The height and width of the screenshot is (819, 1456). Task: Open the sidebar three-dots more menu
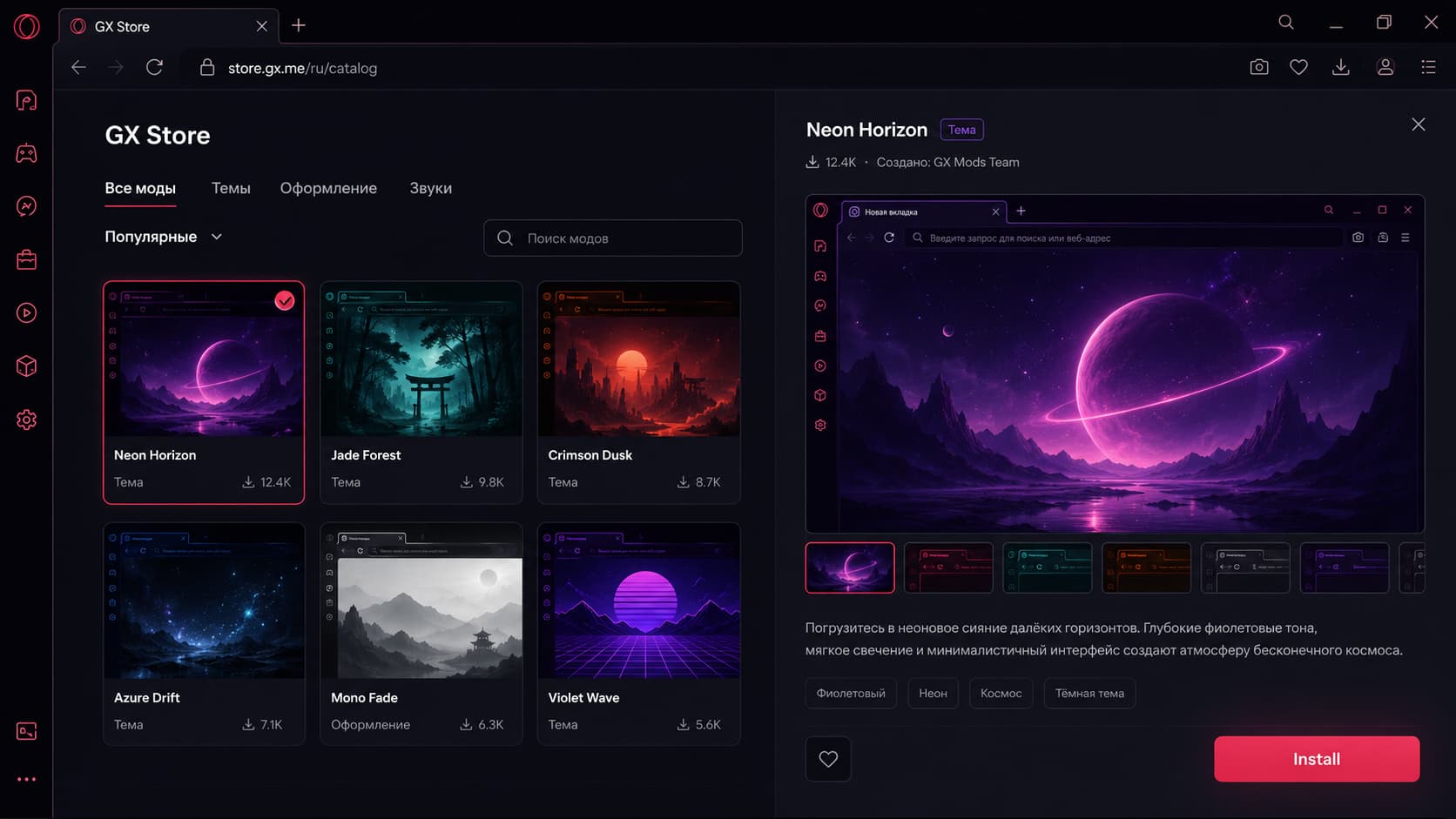click(x=26, y=779)
